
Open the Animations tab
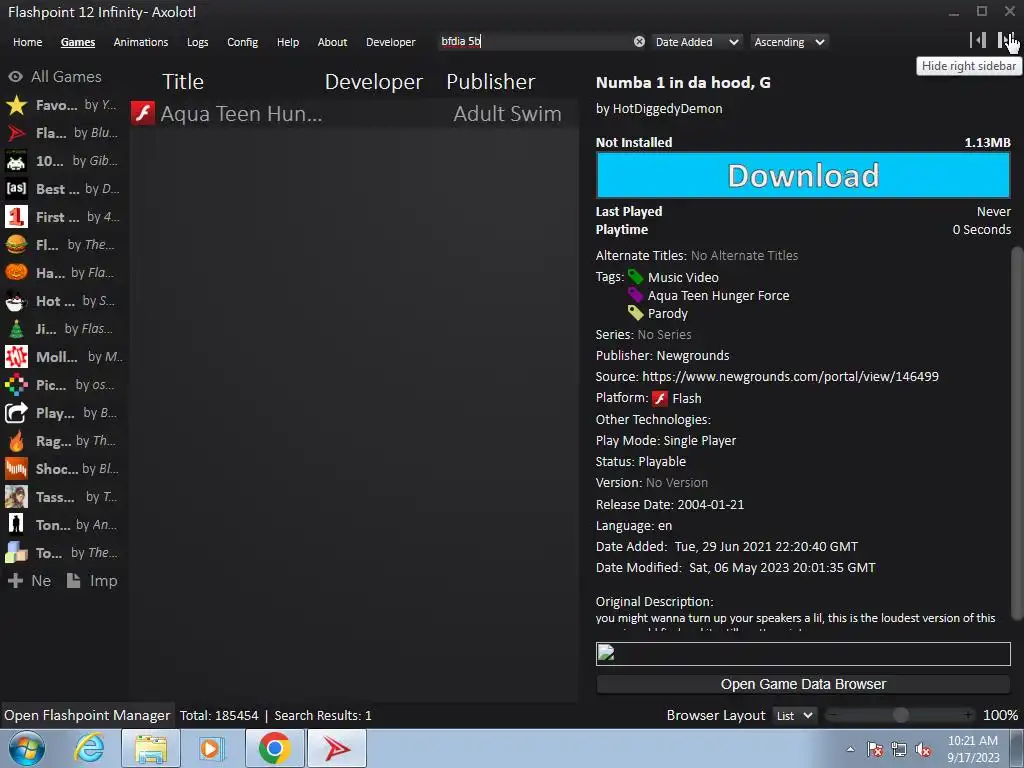point(141,42)
